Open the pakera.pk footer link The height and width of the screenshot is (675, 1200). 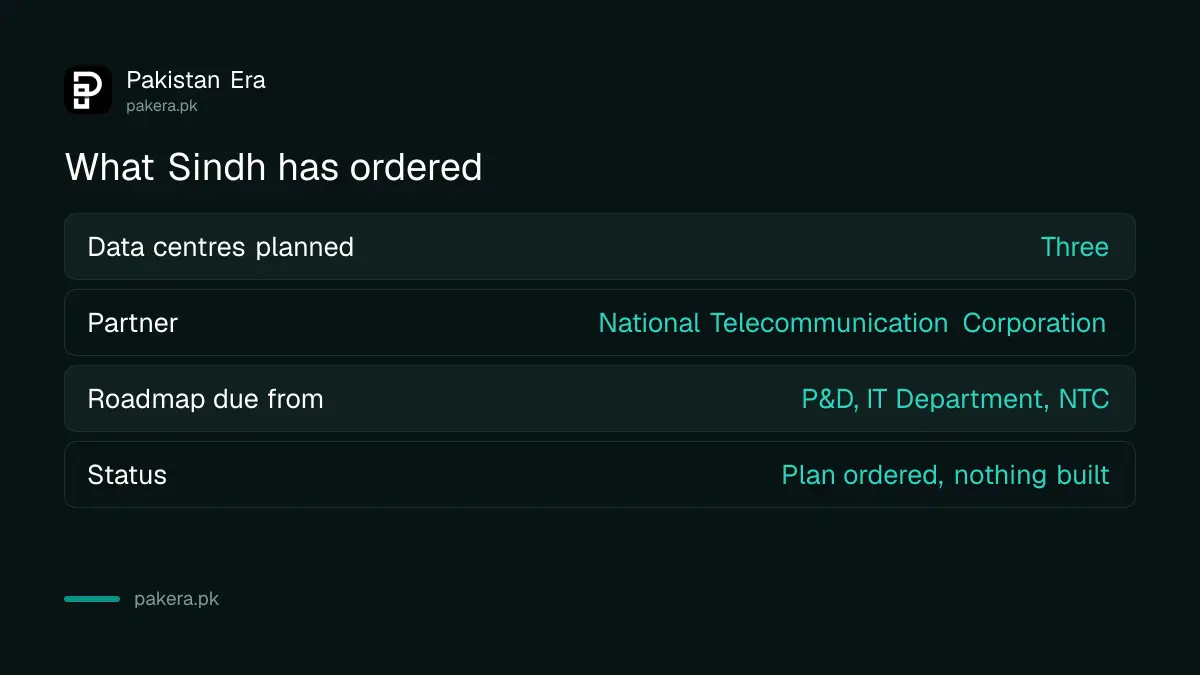tap(176, 600)
